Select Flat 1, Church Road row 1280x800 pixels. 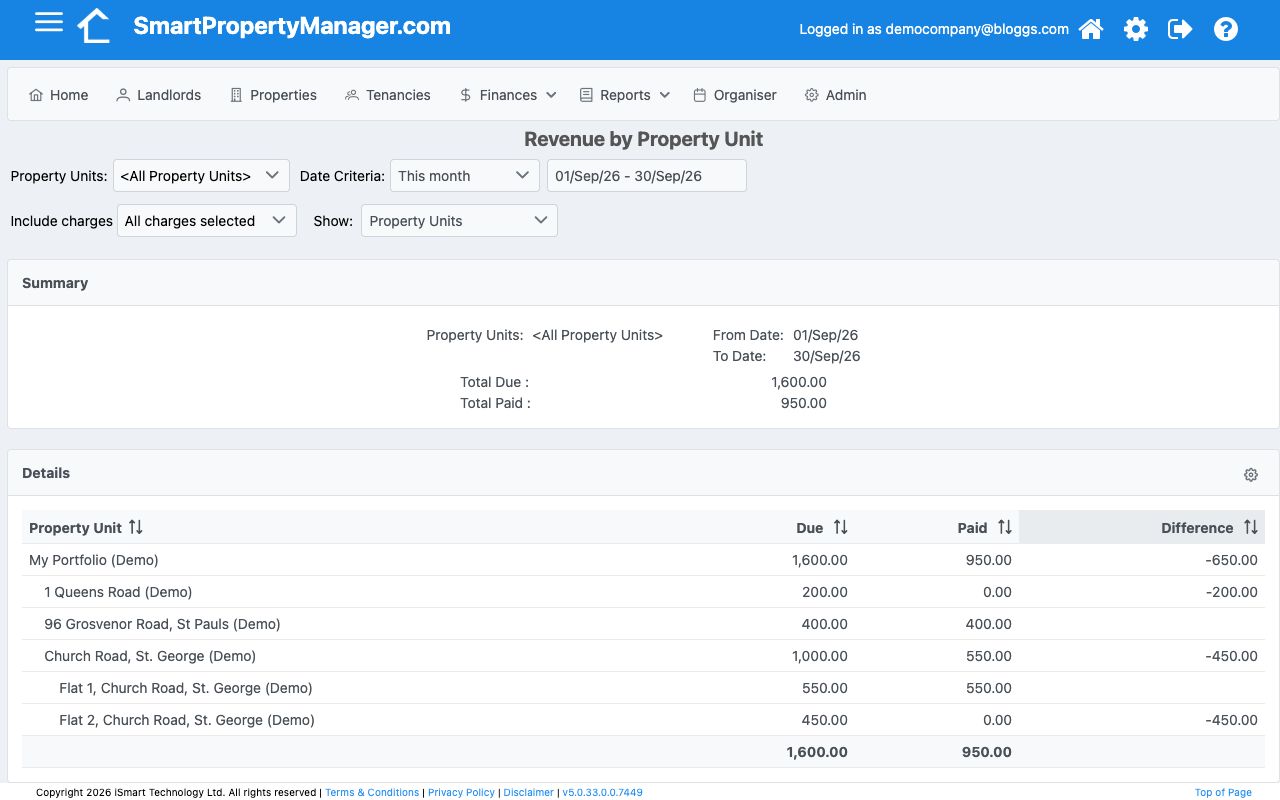(643, 688)
